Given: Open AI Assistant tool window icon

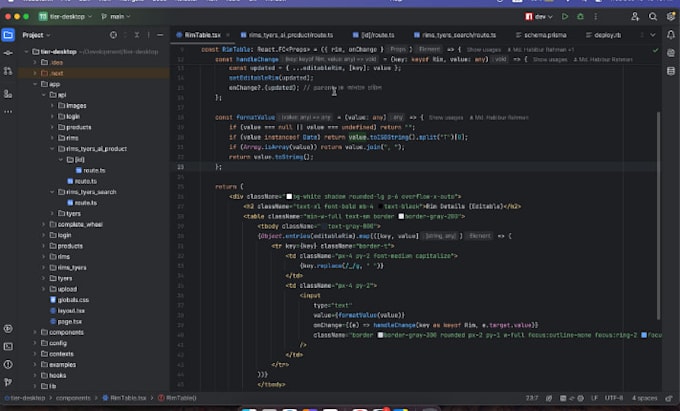Looking at the screenshot, I should coord(671,53).
